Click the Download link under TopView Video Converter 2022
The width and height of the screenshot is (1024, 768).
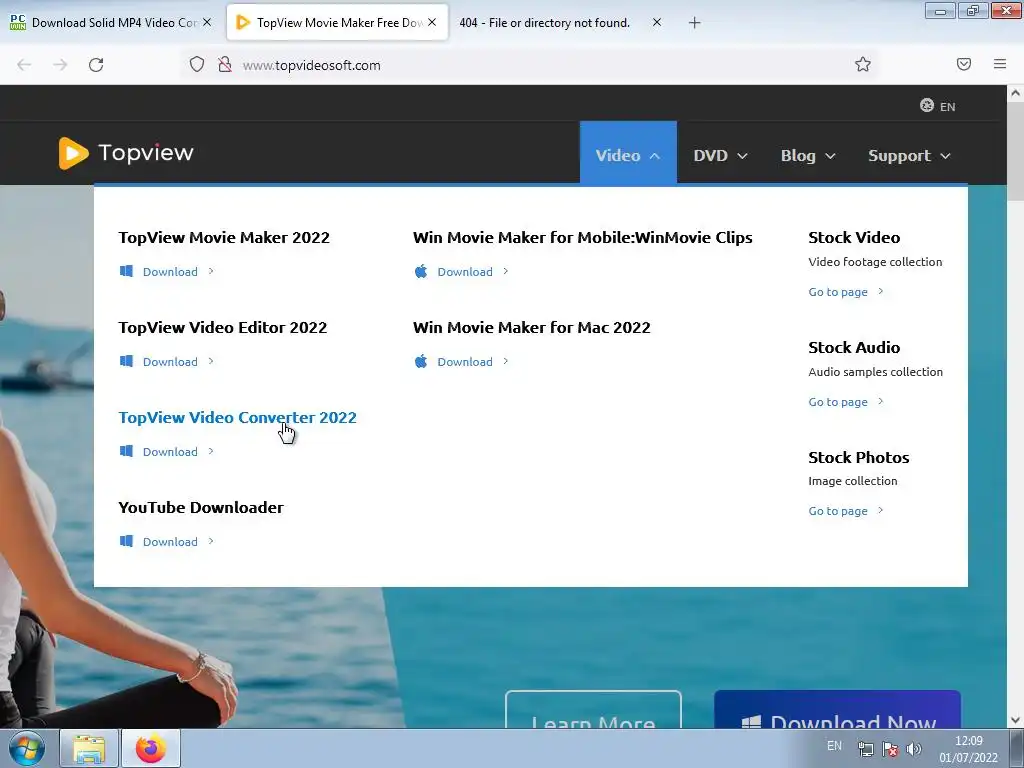click(x=170, y=452)
